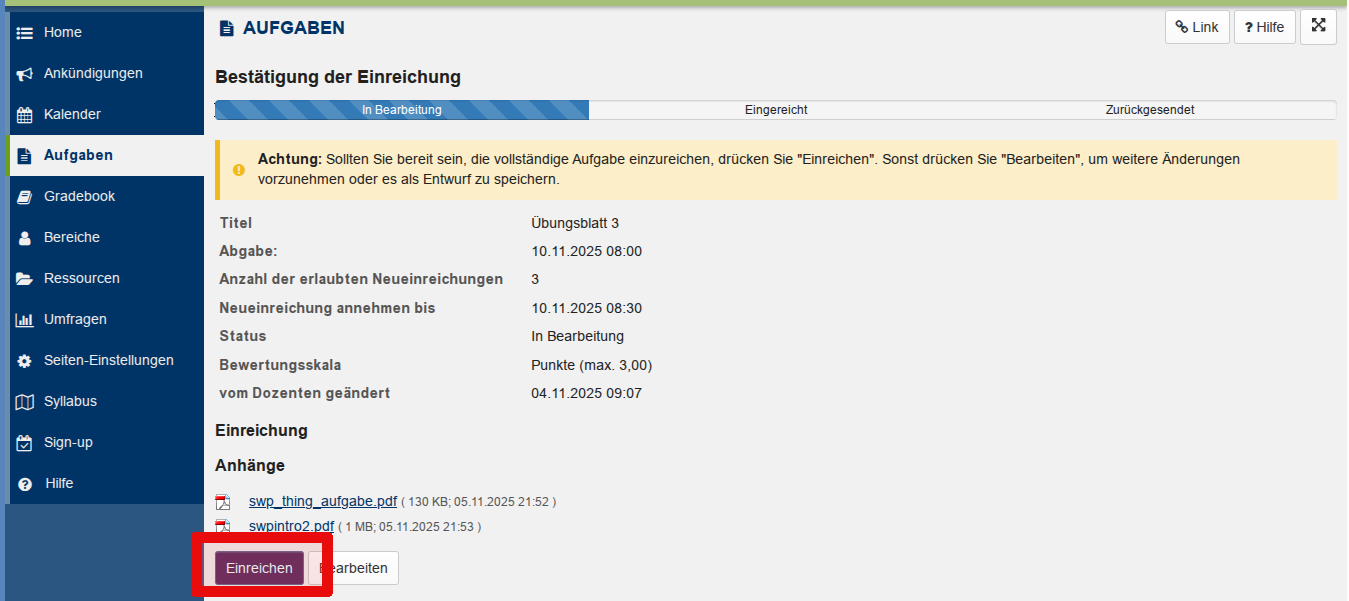Open the Ressourcen folder icon
Viewport: 1349px width, 601px height.
(x=25, y=279)
